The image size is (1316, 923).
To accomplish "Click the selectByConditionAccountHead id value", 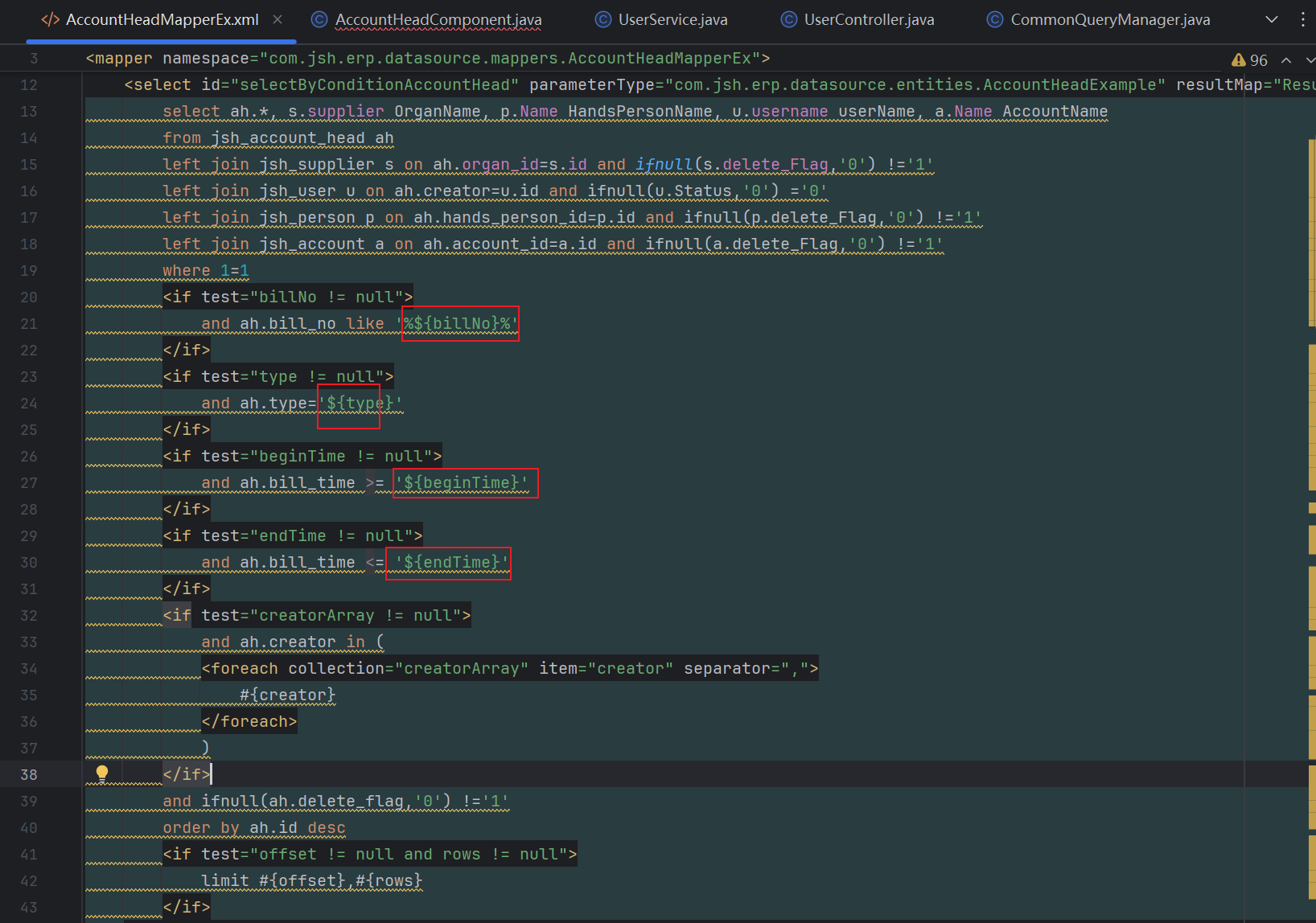I will click(375, 84).
